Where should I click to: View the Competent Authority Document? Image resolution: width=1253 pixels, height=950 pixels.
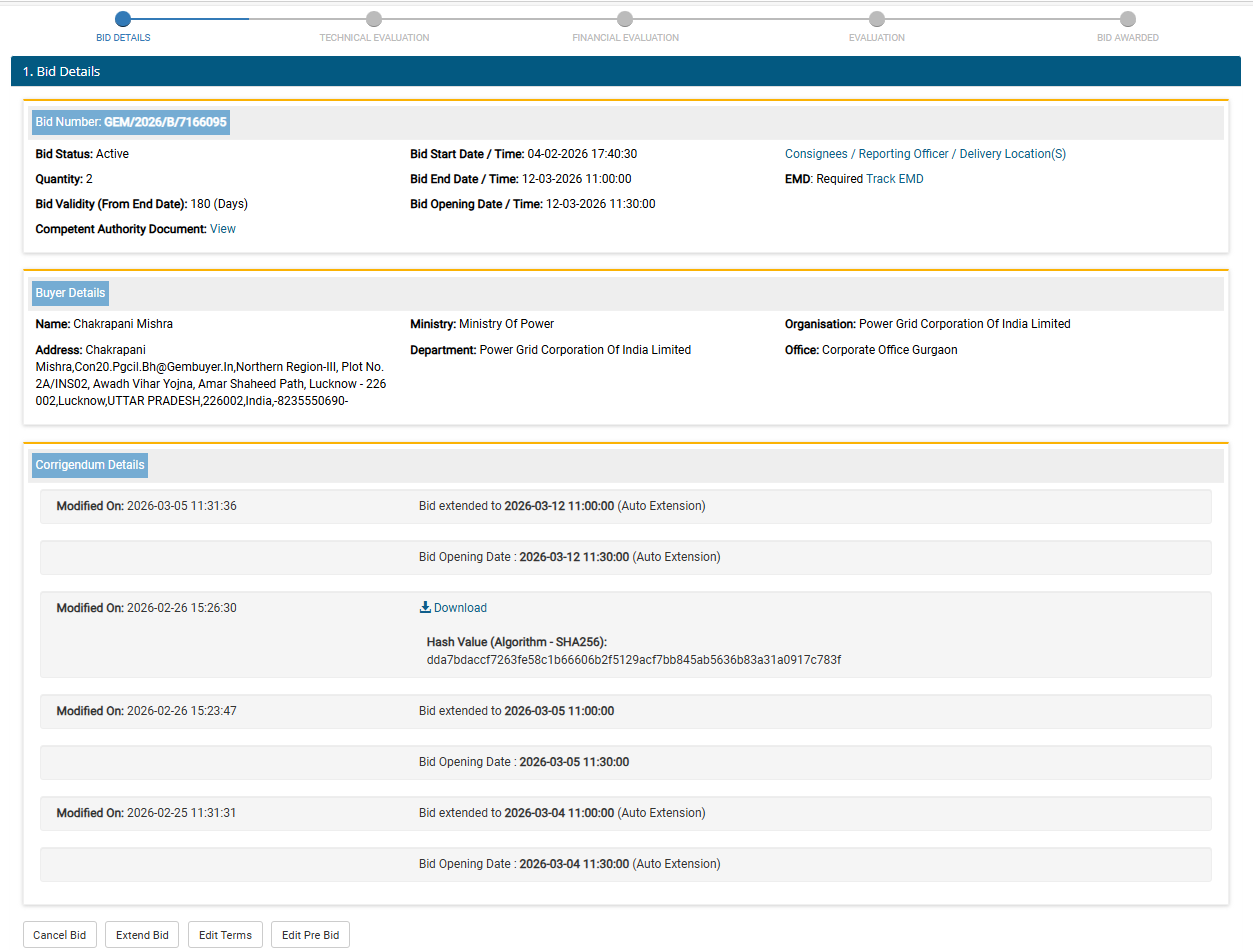click(223, 229)
